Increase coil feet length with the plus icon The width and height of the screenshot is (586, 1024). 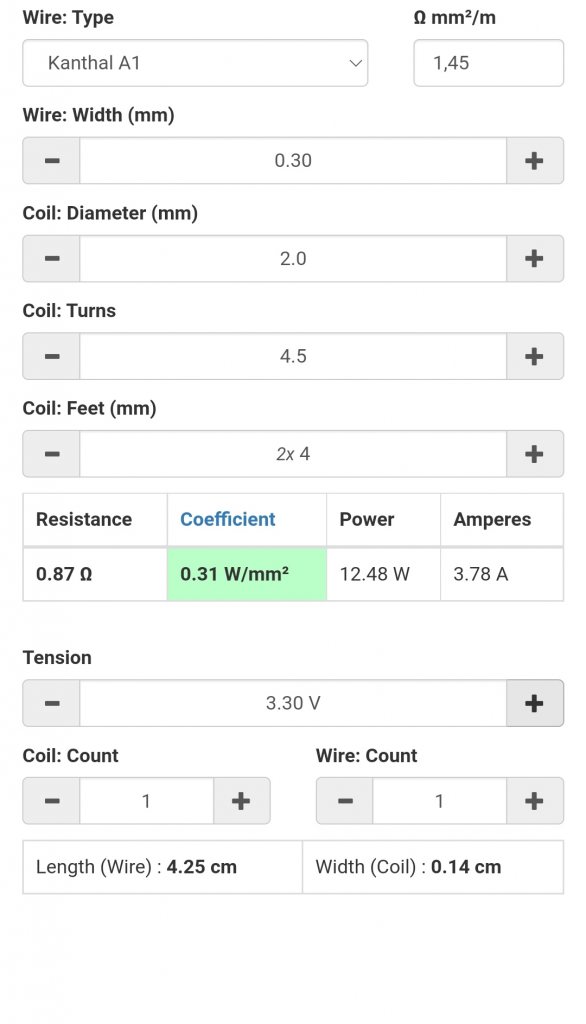tap(534, 454)
